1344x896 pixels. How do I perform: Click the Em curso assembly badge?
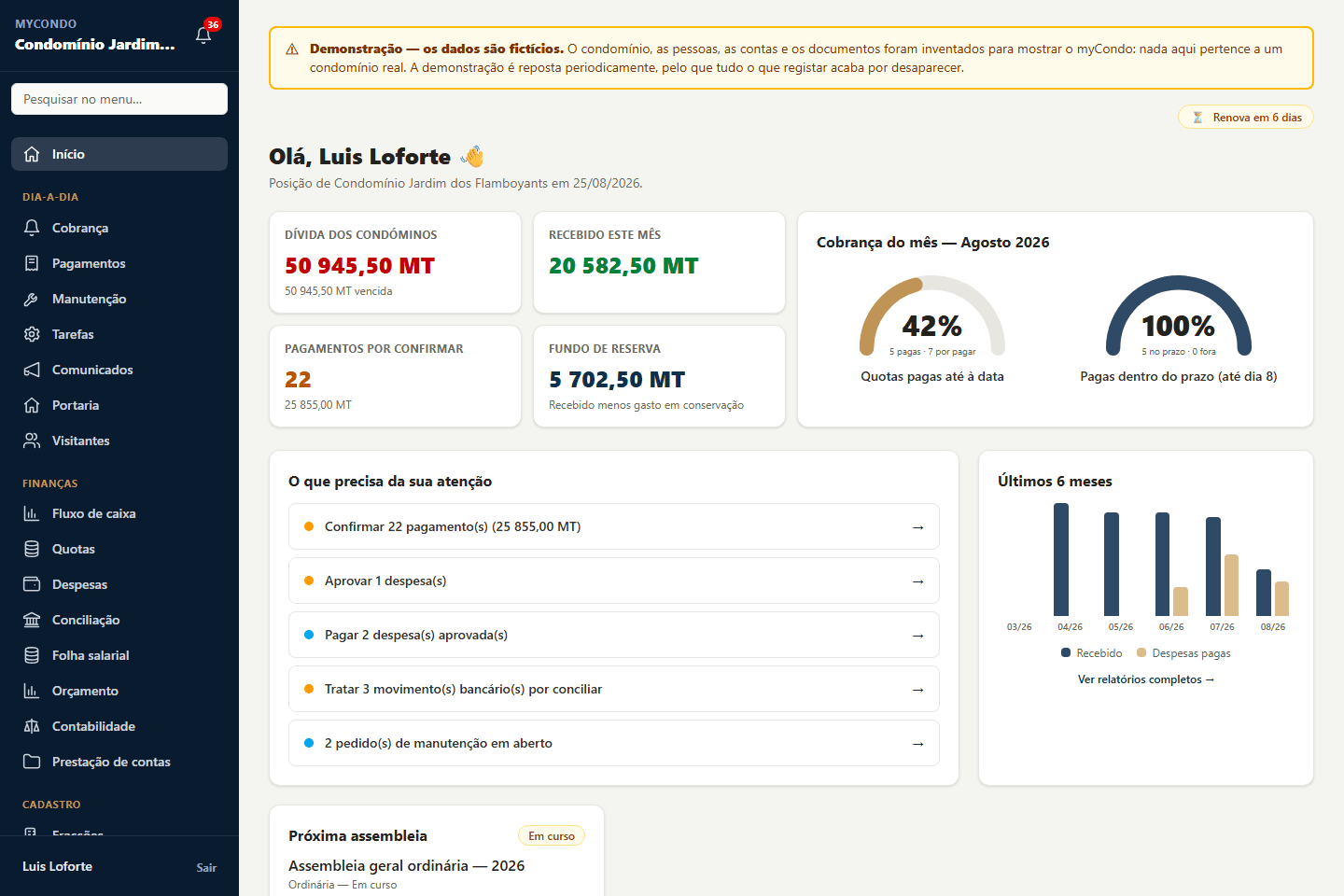pyautogui.click(x=552, y=835)
